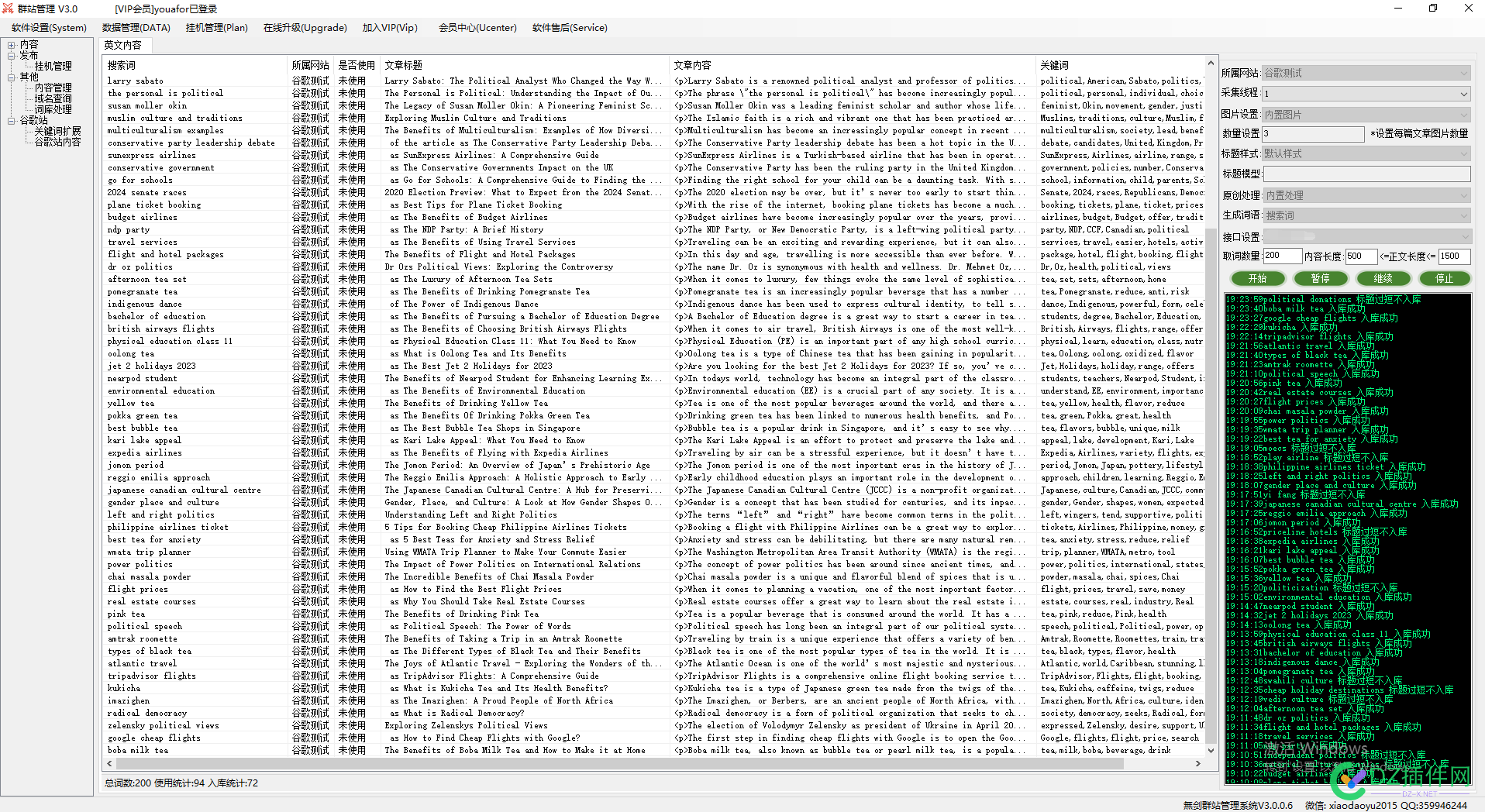Open the 软件设置(System) menu
The width and height of the screenshot is (1485, 812).
pos(49,28)
